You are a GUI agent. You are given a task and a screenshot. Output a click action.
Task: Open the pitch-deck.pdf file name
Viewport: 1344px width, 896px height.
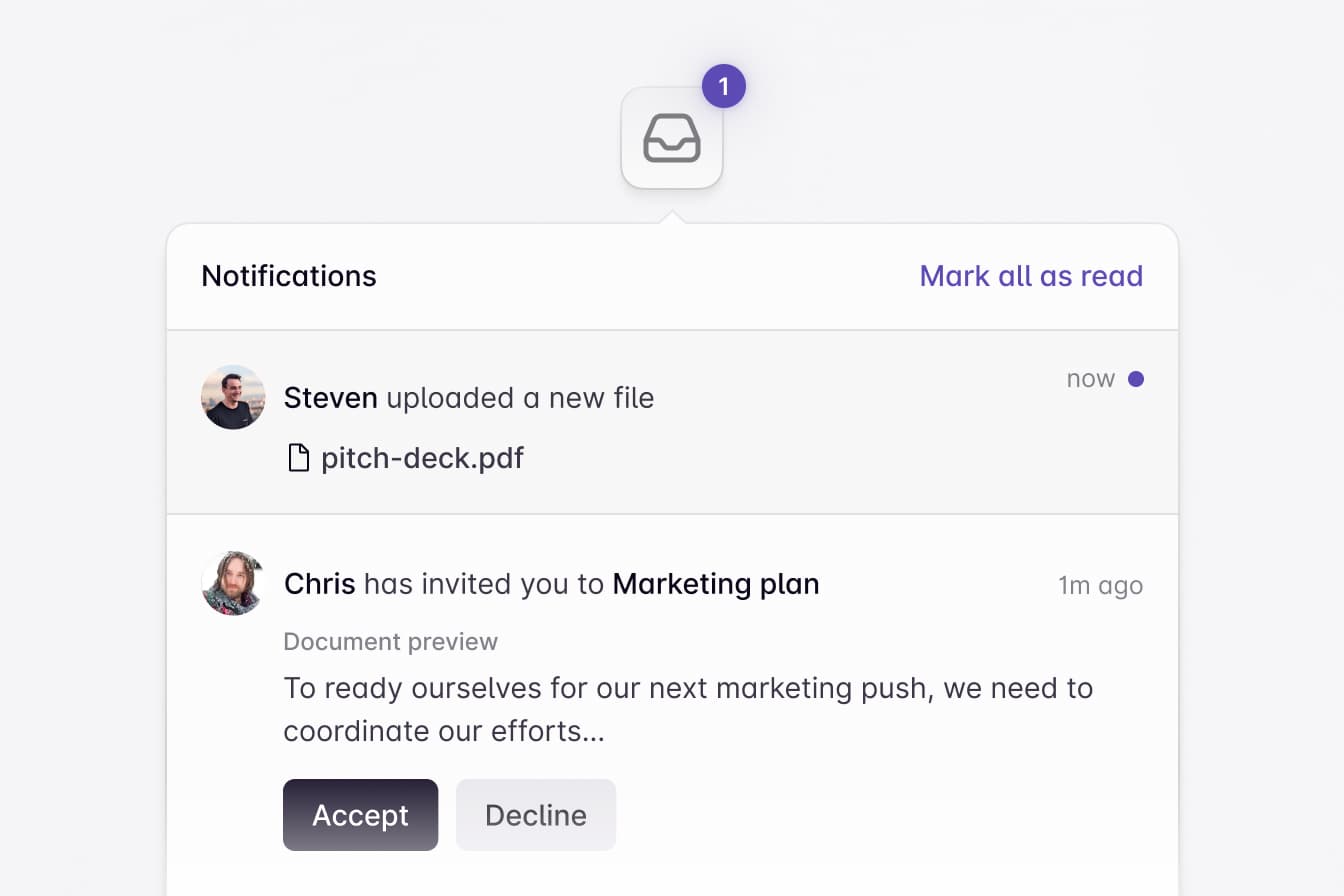pyautogui.click(x=422, y=458)
